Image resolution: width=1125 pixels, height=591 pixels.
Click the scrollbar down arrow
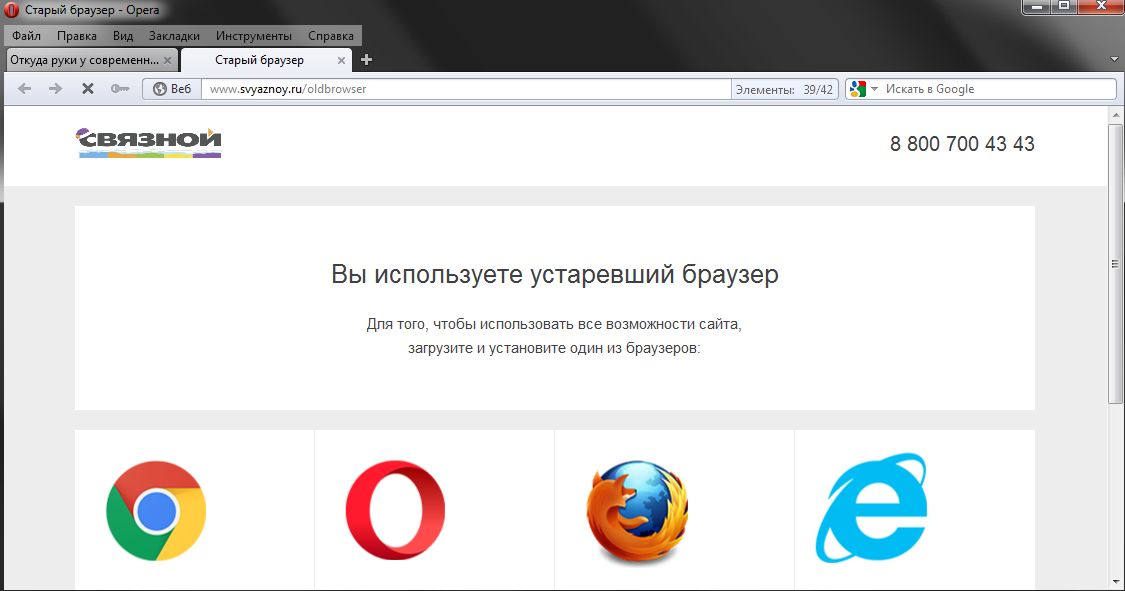1115,582
